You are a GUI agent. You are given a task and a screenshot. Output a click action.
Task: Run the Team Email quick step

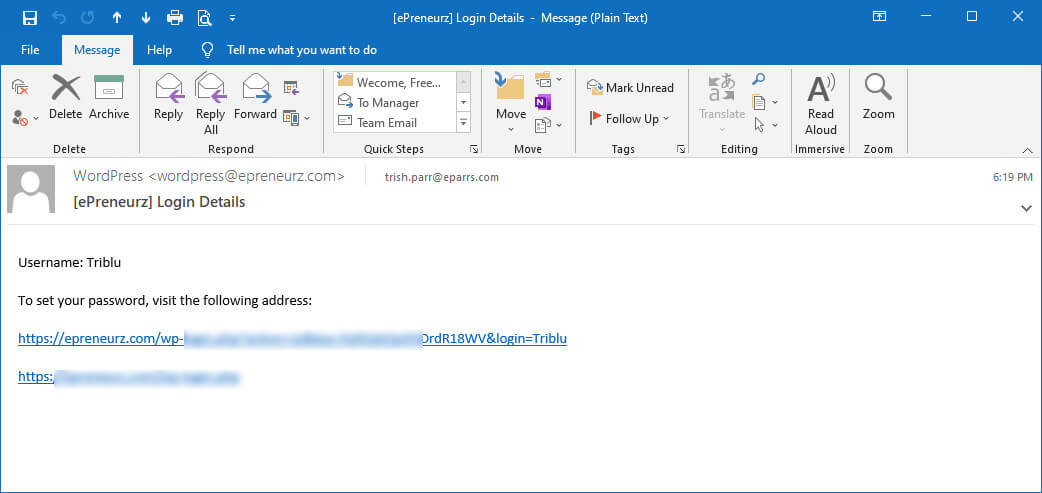point(395,122)
